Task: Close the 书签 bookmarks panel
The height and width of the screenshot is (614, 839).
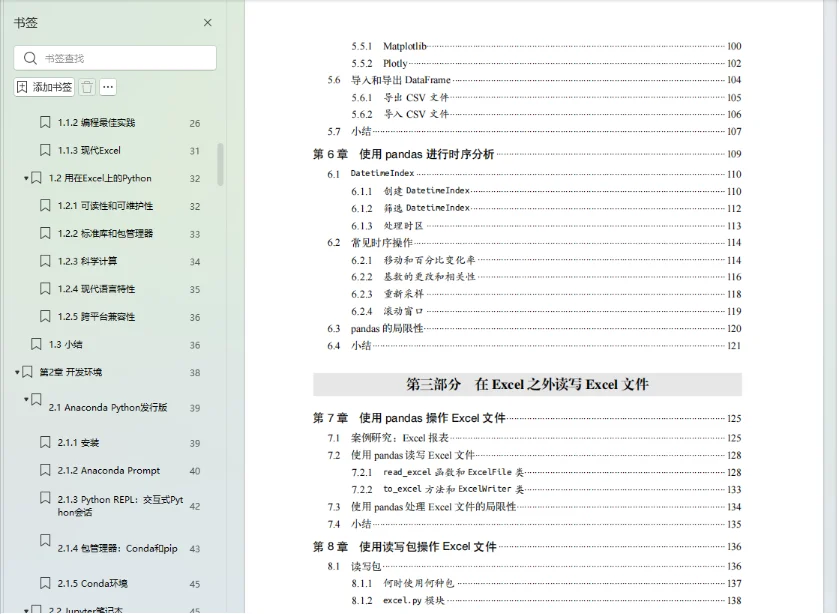Action: coord(208,22)
